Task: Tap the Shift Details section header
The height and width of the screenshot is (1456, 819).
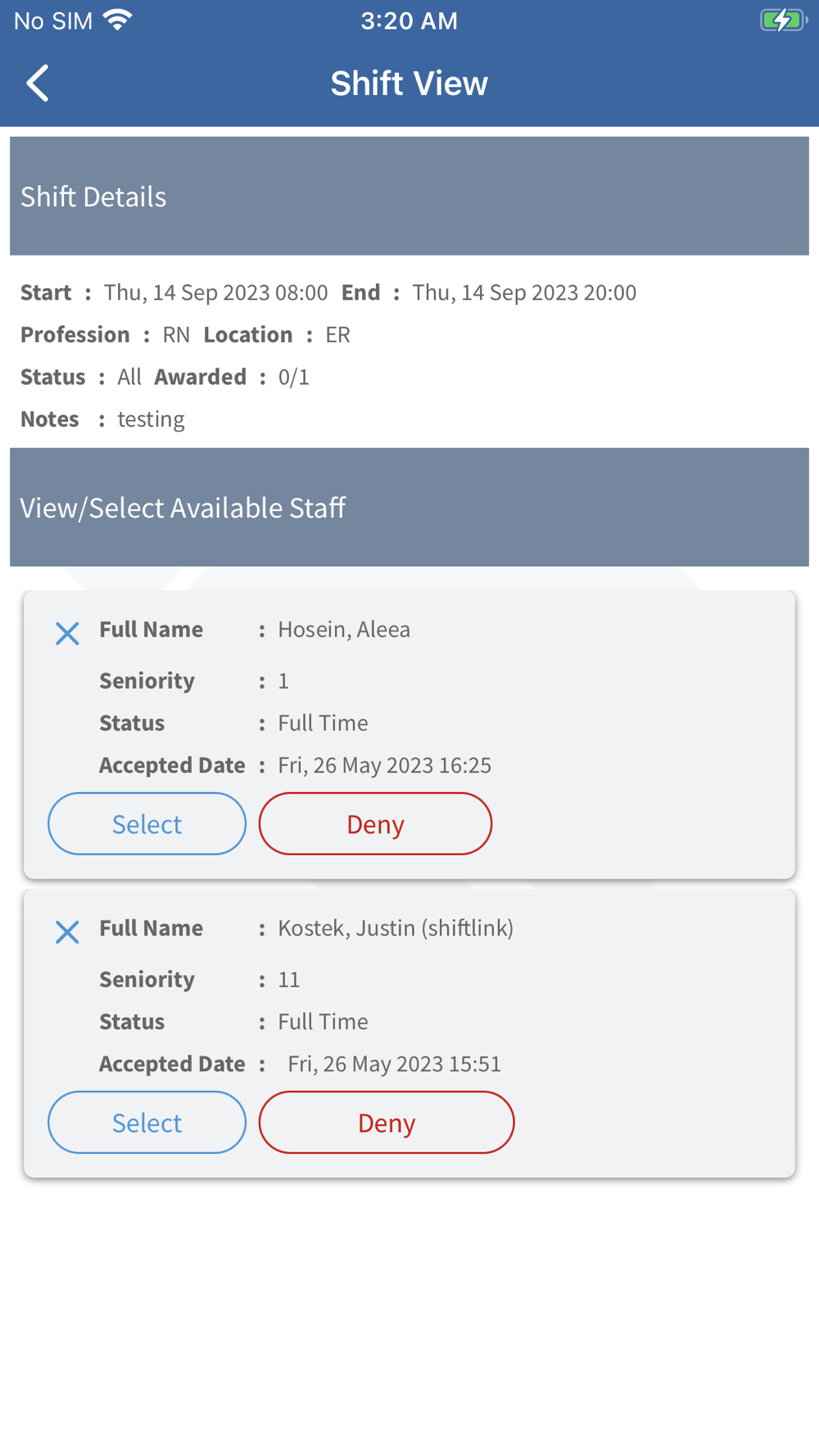Action: coord(409,197)
